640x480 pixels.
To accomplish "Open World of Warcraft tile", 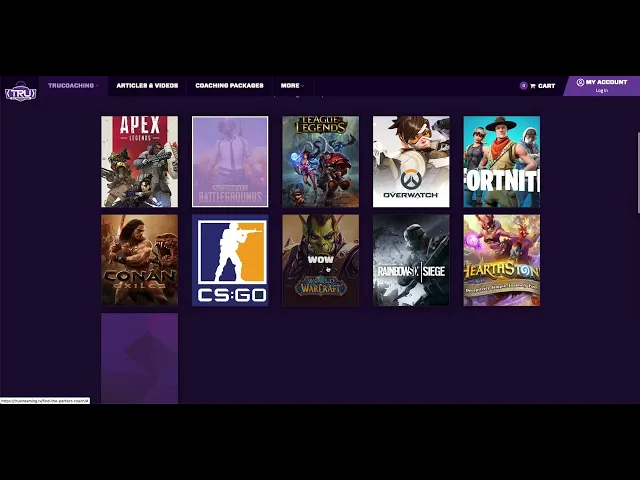I will coord(321,260).
